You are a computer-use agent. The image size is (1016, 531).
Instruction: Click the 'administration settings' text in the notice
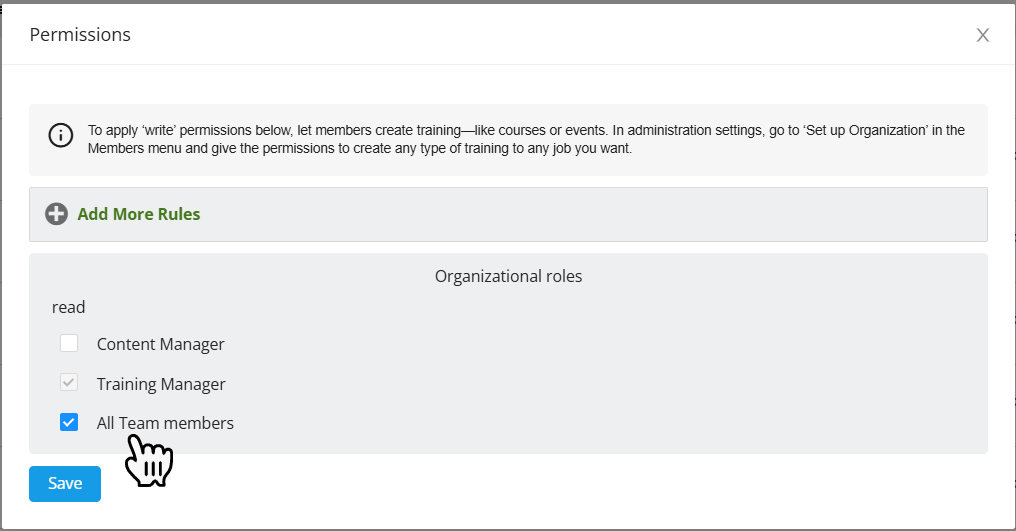click(x=698, y=130)
